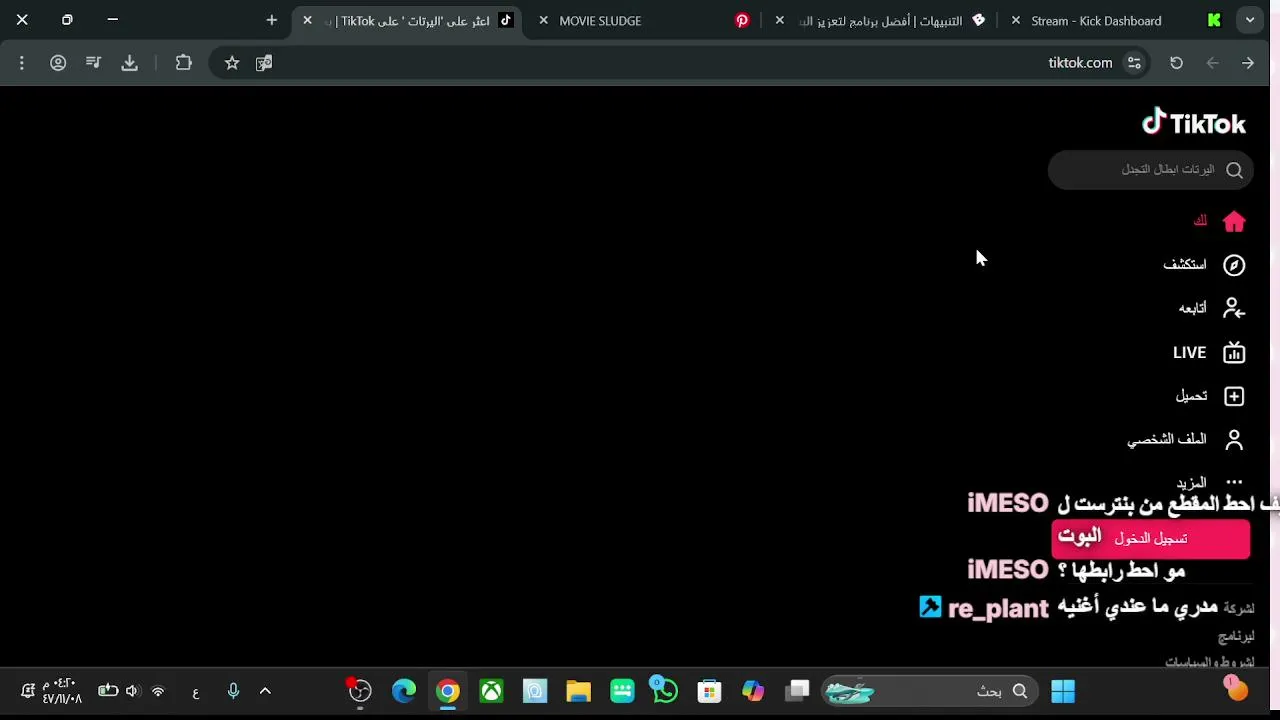This screenshot has height=720, width=1280.
Task: Open the LIVE section in TikTok sidebar
Action: pyautogui.click(x=1209, y=352)
